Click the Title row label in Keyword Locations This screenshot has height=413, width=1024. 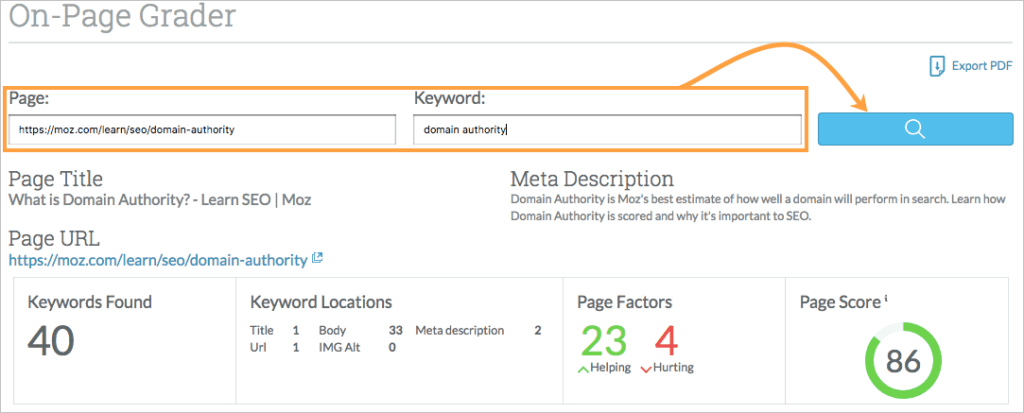262,331
